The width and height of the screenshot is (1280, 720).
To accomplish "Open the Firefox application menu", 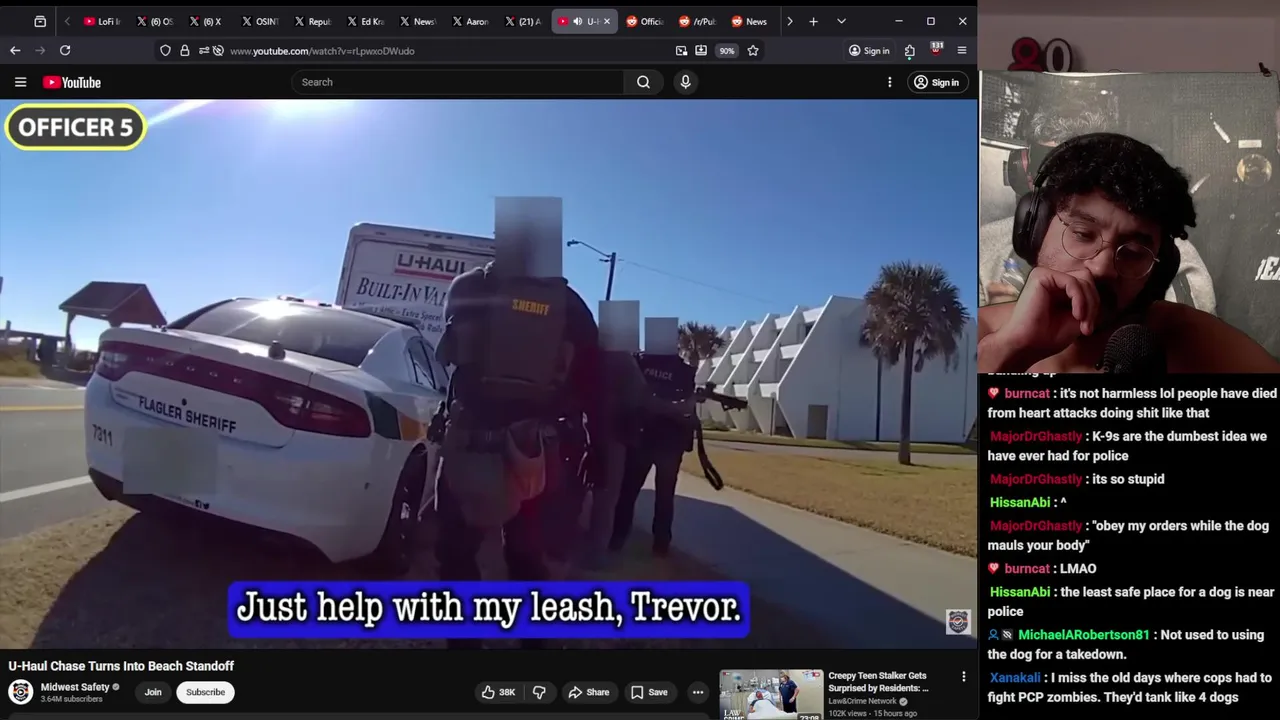I will [962, 51].
